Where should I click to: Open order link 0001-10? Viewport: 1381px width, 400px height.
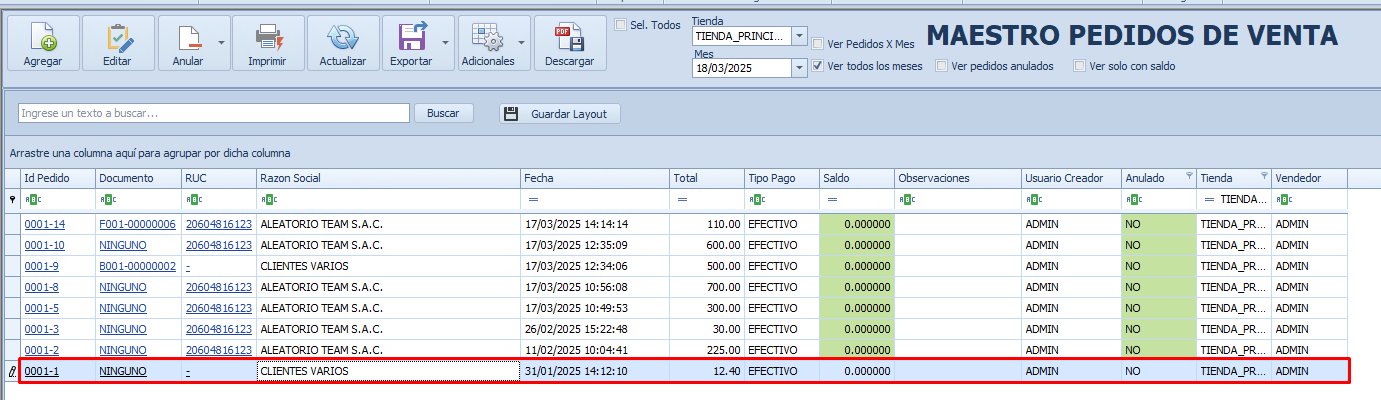[45, 245]
